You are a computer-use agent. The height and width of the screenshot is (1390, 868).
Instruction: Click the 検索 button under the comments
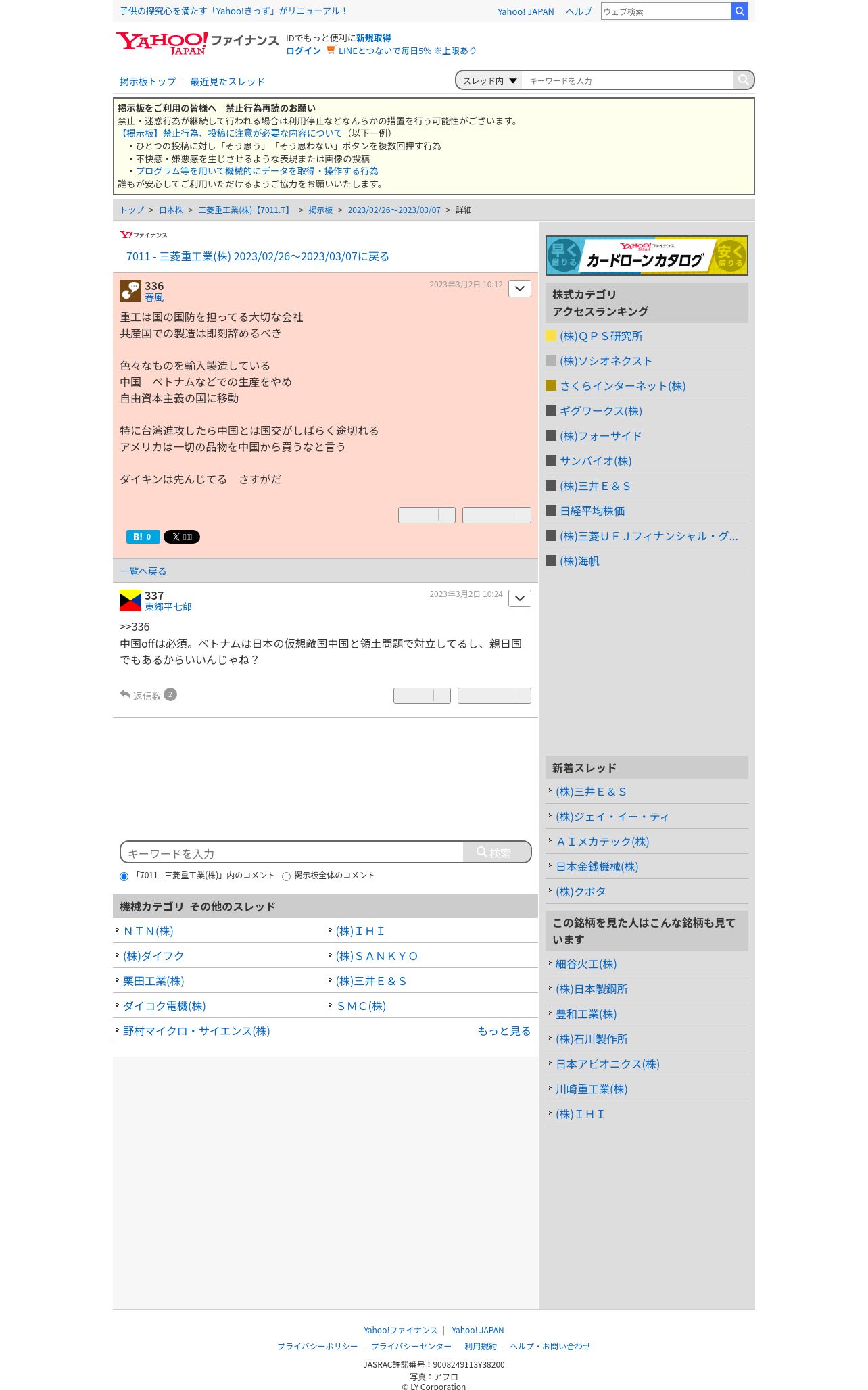(x=497, y=853)
